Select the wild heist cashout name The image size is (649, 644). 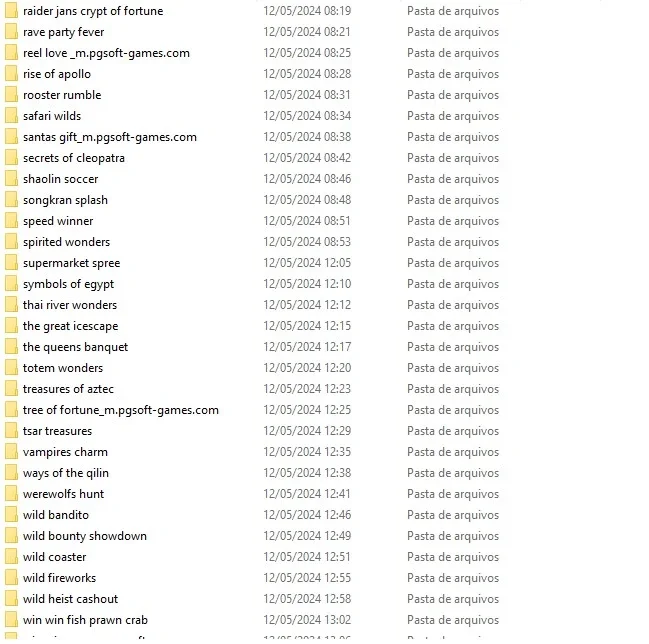click(70, 599)
